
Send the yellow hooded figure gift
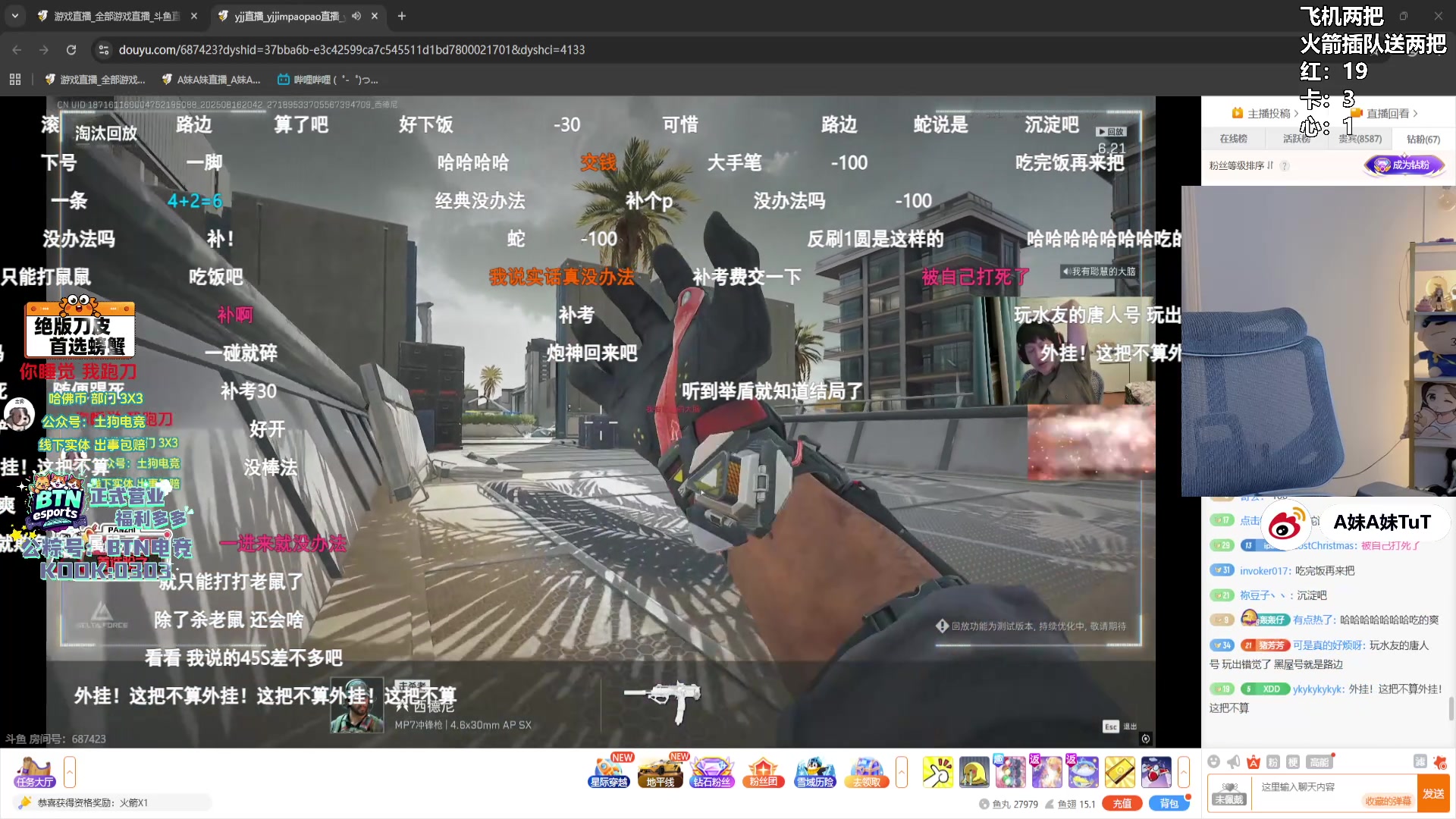(974, 772)
